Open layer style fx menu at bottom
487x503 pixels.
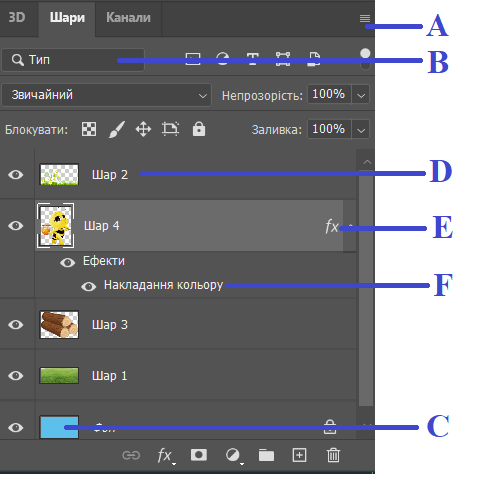[165, 455]
